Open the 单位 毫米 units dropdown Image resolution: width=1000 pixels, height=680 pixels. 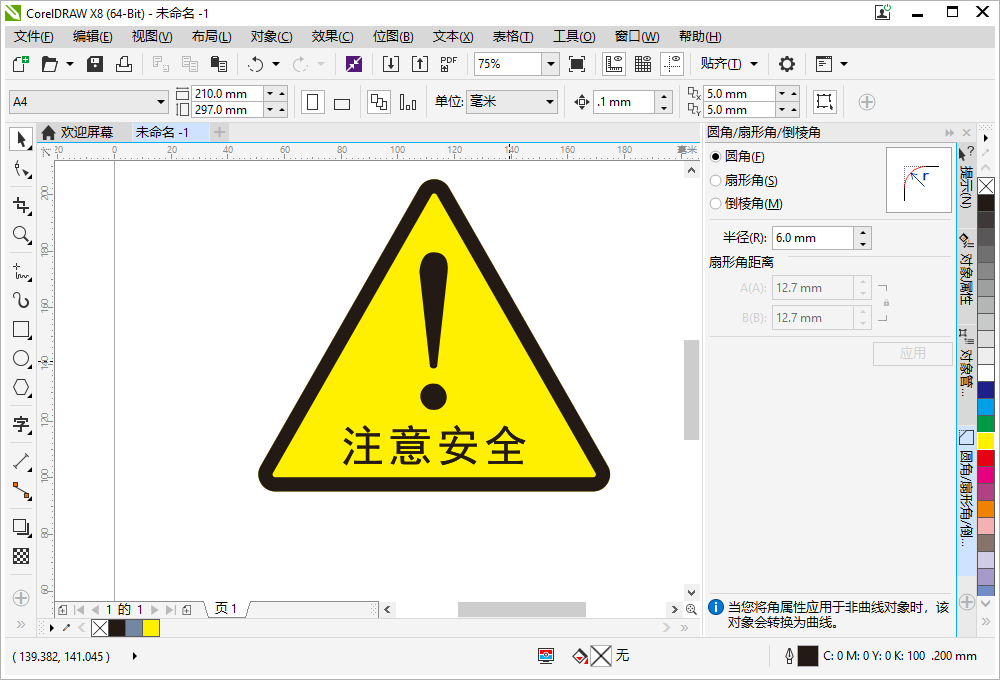click(550, 102)
